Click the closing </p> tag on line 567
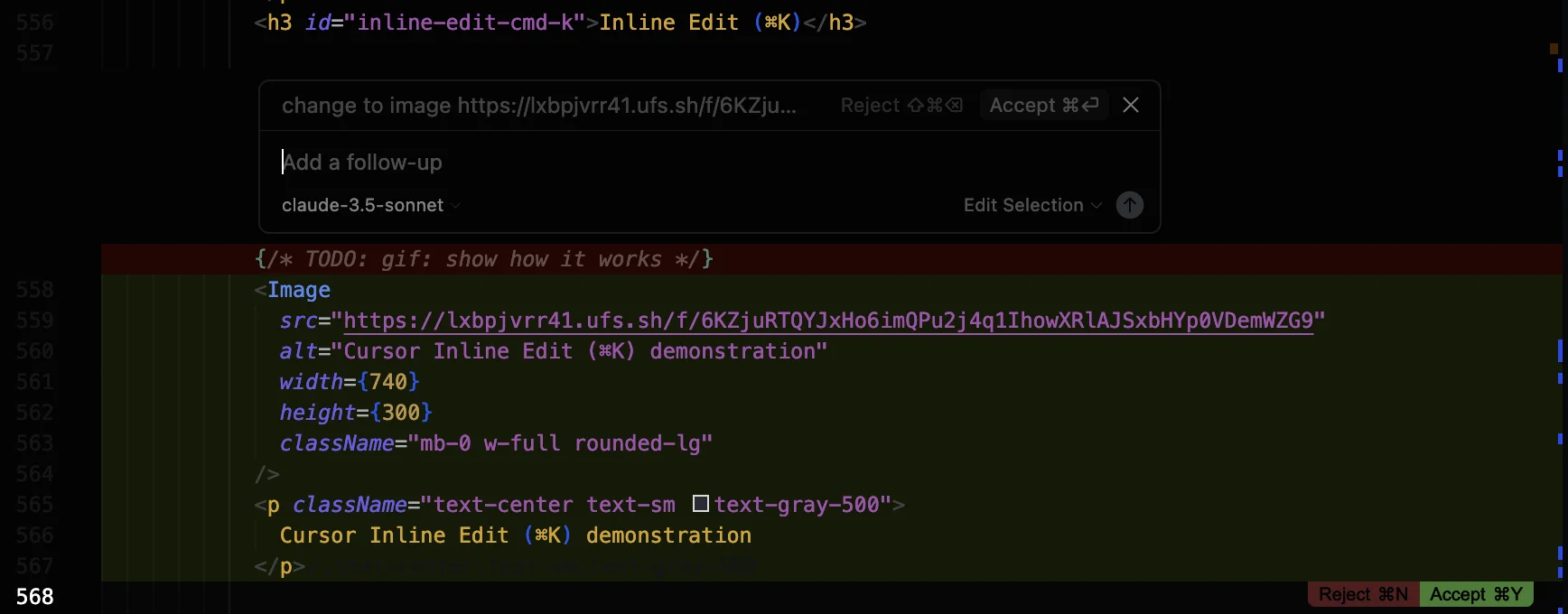This screenshot has height=614, width=1568. 280,566
